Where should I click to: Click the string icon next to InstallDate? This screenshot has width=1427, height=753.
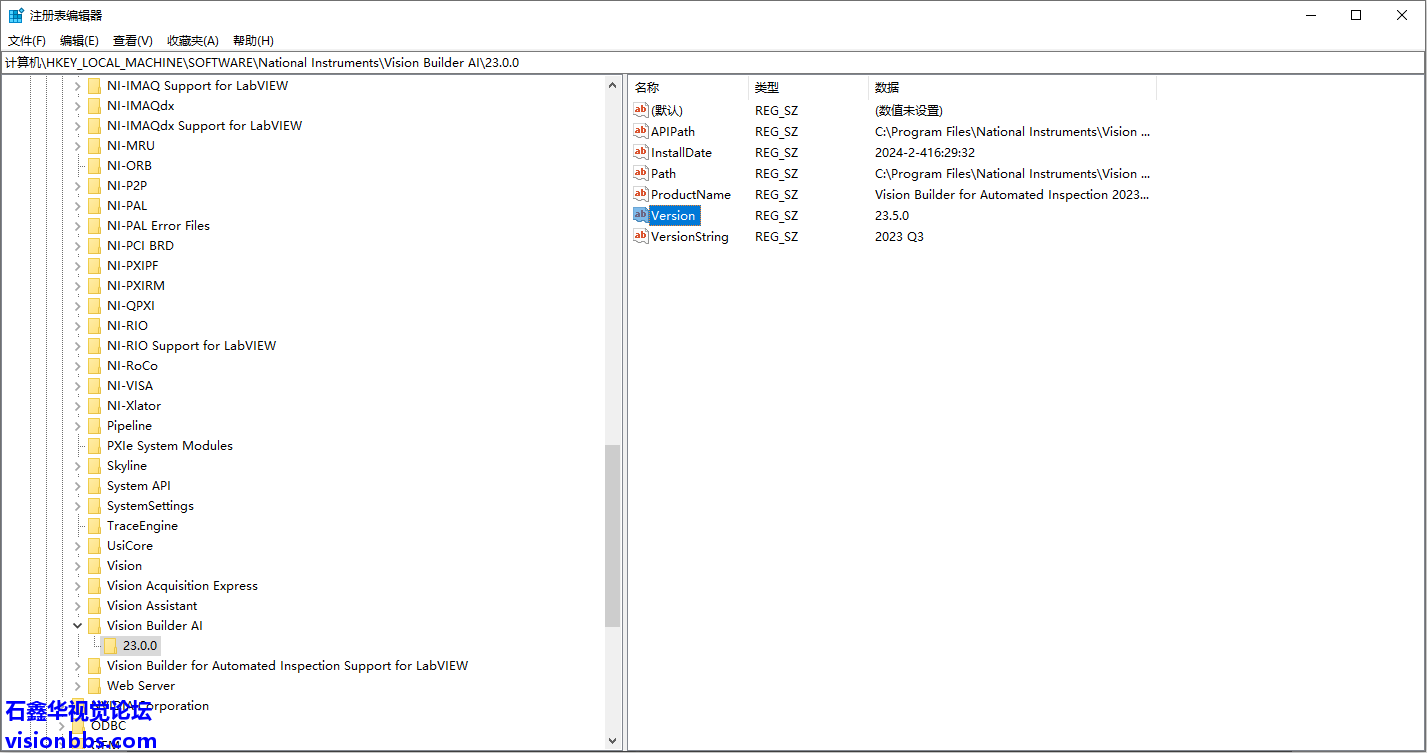[641, 152]
